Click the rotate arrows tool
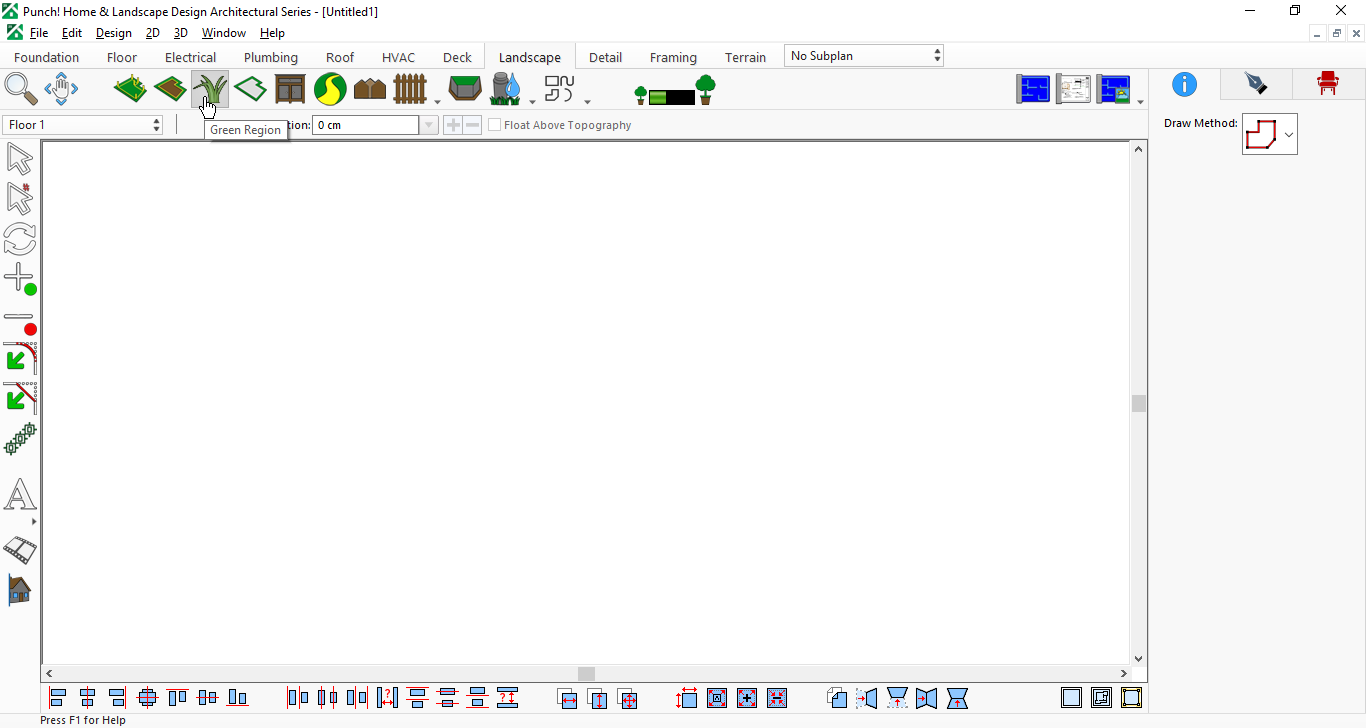This screenshot has height=728, width=1366. coord(20,239)
